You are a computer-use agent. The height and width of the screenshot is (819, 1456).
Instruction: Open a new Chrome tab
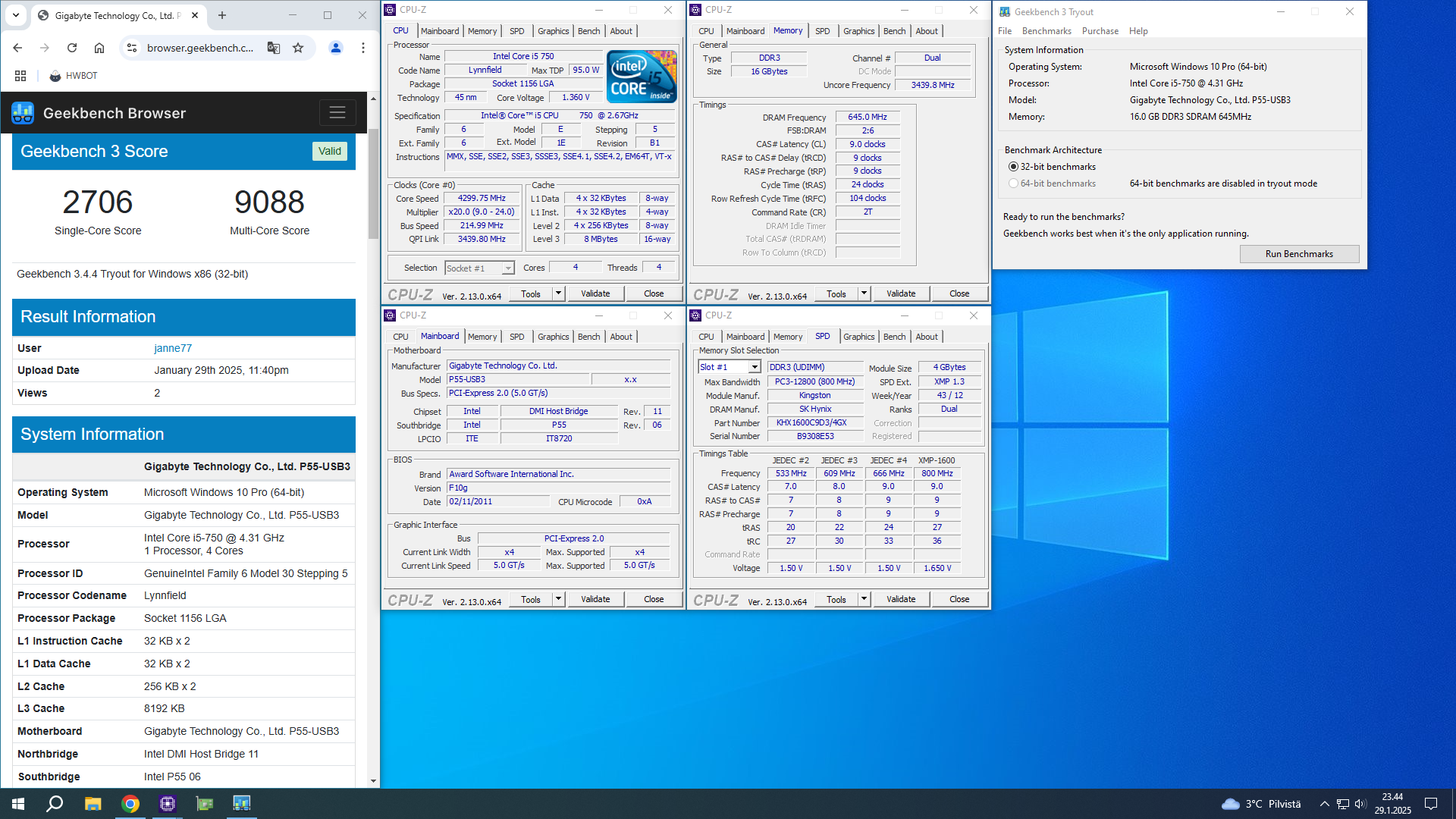tap(222, 15)
